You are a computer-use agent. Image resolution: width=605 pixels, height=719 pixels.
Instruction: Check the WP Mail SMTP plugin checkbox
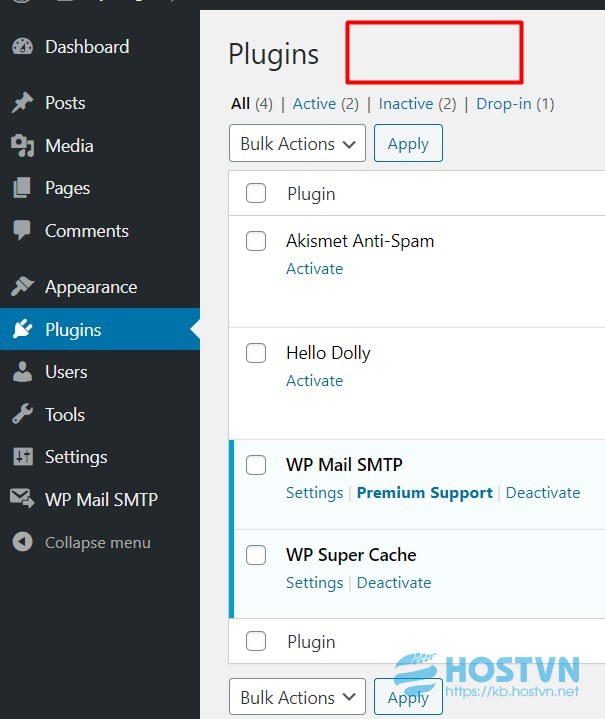tap(256, 465)
